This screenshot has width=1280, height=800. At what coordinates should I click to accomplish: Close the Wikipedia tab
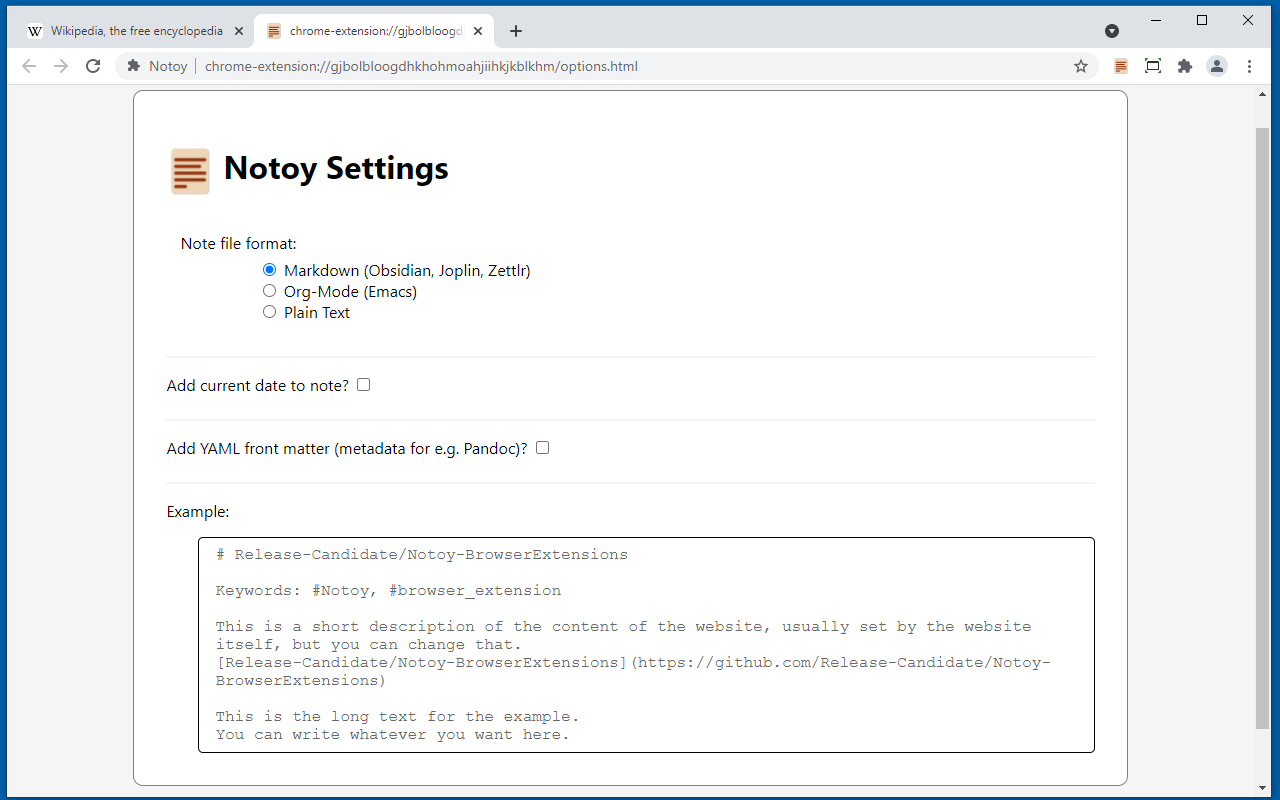(x=239, y=31)
